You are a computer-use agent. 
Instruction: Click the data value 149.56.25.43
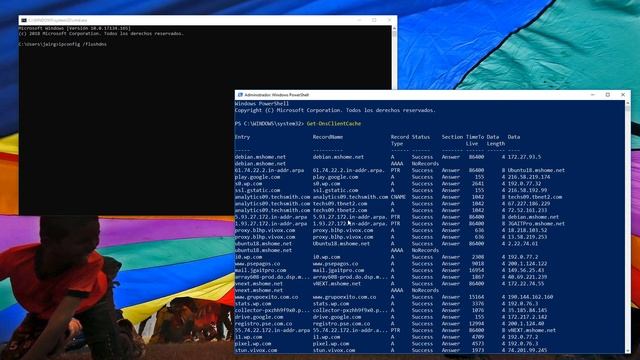(x=526, y=270)
